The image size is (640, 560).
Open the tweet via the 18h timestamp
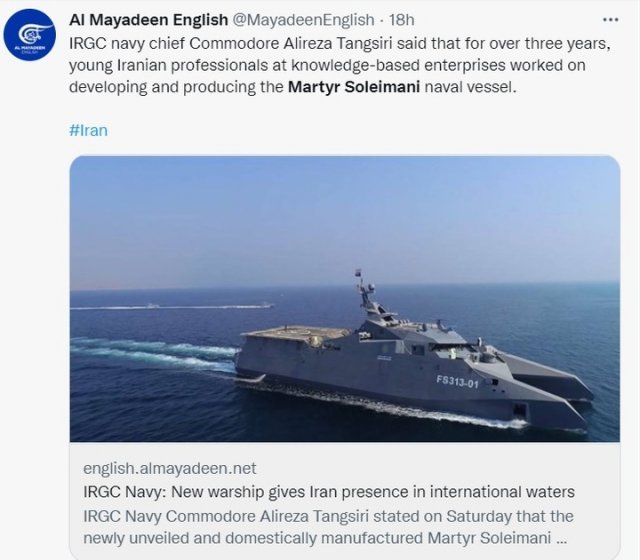click(x=400, y=20)
